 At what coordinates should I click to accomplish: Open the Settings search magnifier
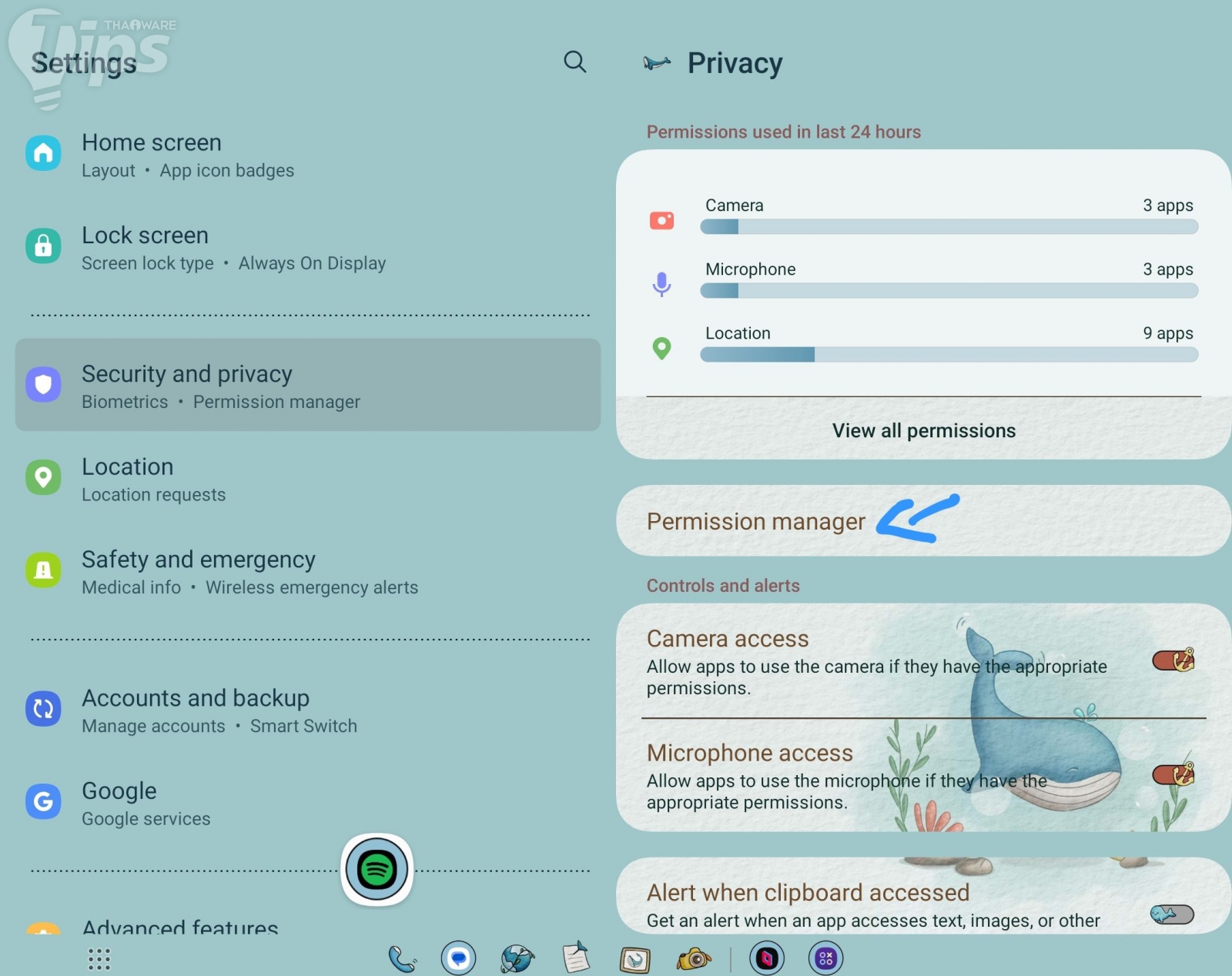pyautogui.click(x=575, y=62)
